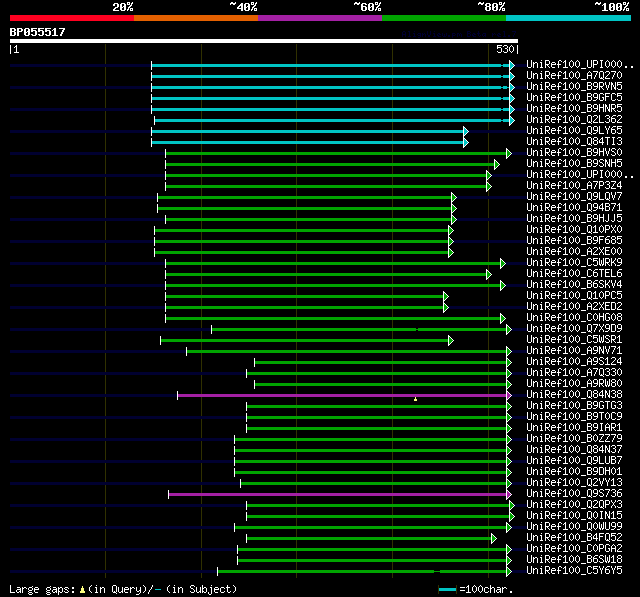Select the UniRef100_B6SW18 label

[x=574, y=560]
